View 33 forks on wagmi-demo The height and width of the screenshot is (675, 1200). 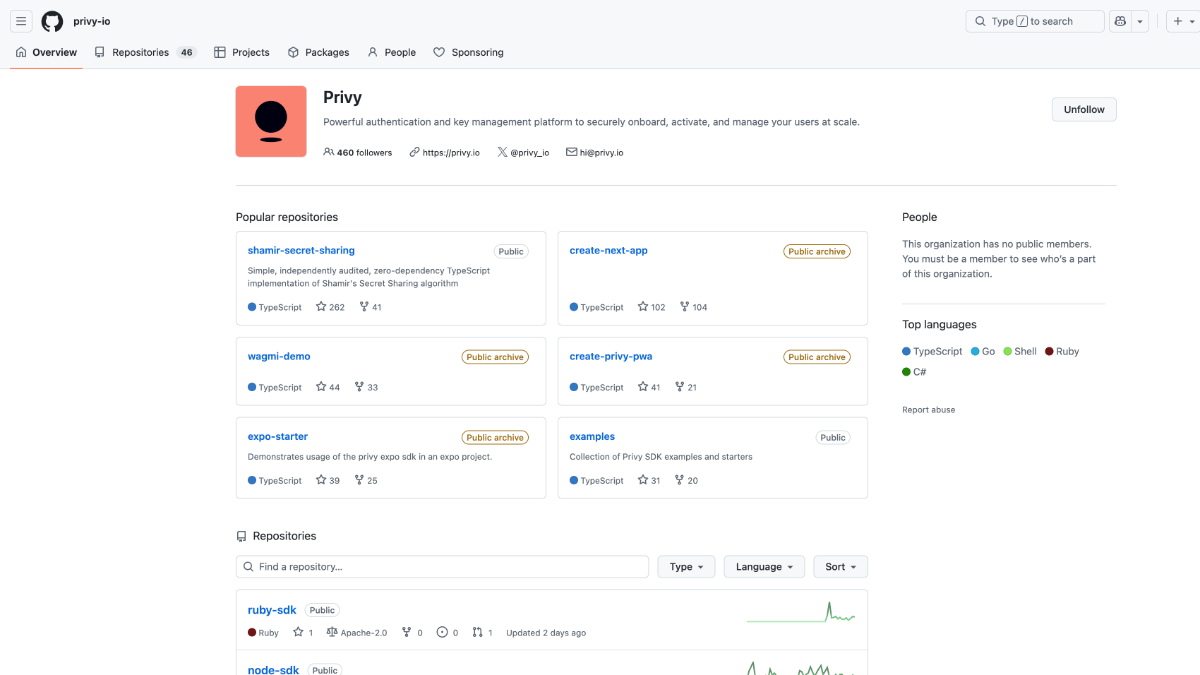[366, 387]
